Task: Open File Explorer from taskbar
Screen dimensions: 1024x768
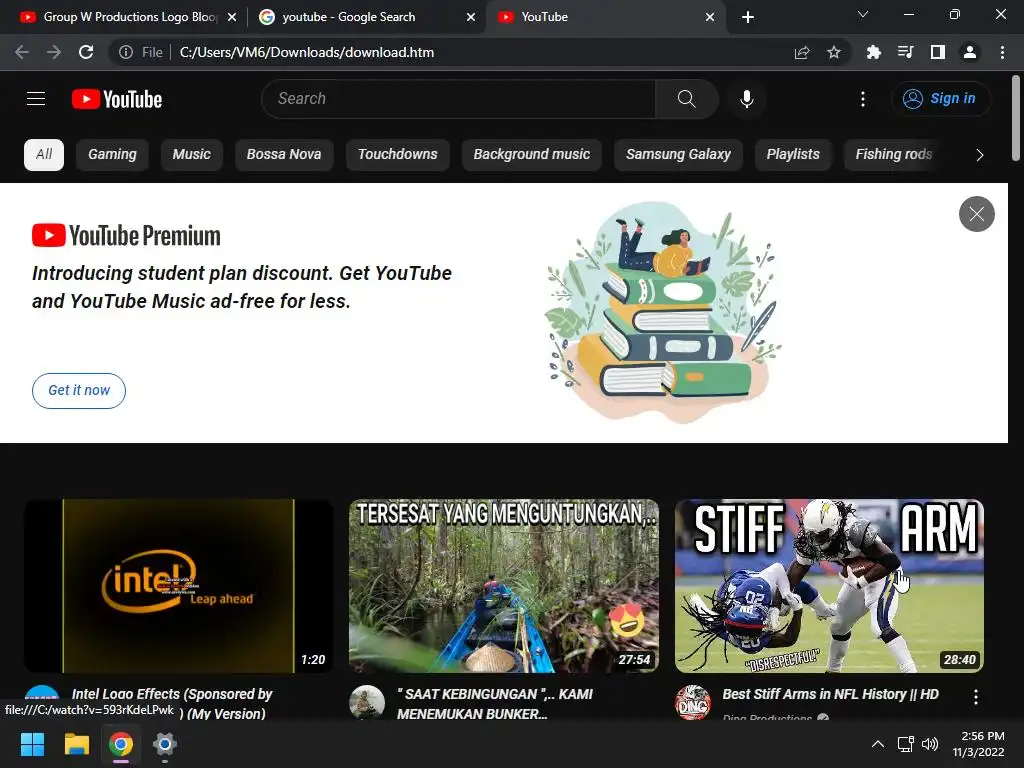Action: 76,744
